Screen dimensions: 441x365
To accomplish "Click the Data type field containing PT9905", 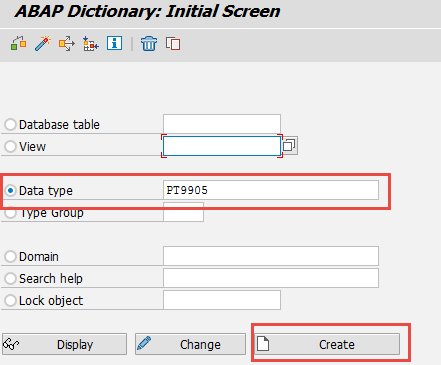I will point(271,190).
